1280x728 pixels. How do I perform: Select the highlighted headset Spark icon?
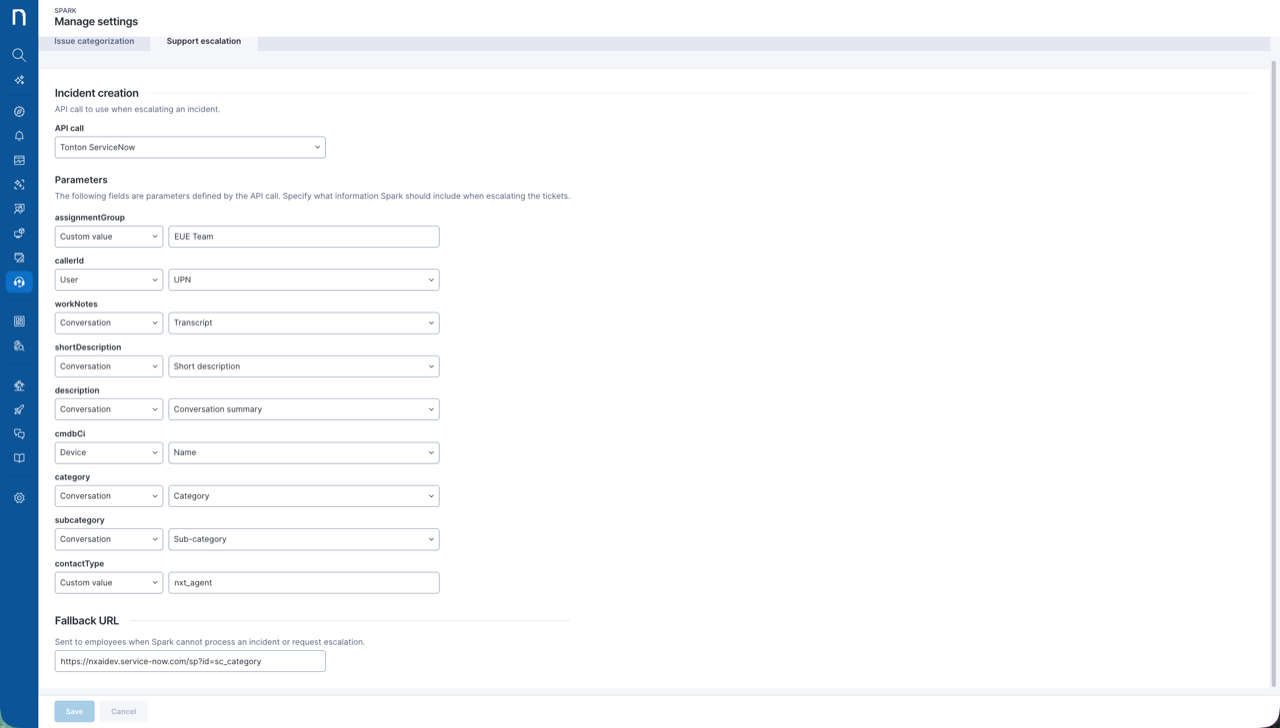(x=19, y=282)
